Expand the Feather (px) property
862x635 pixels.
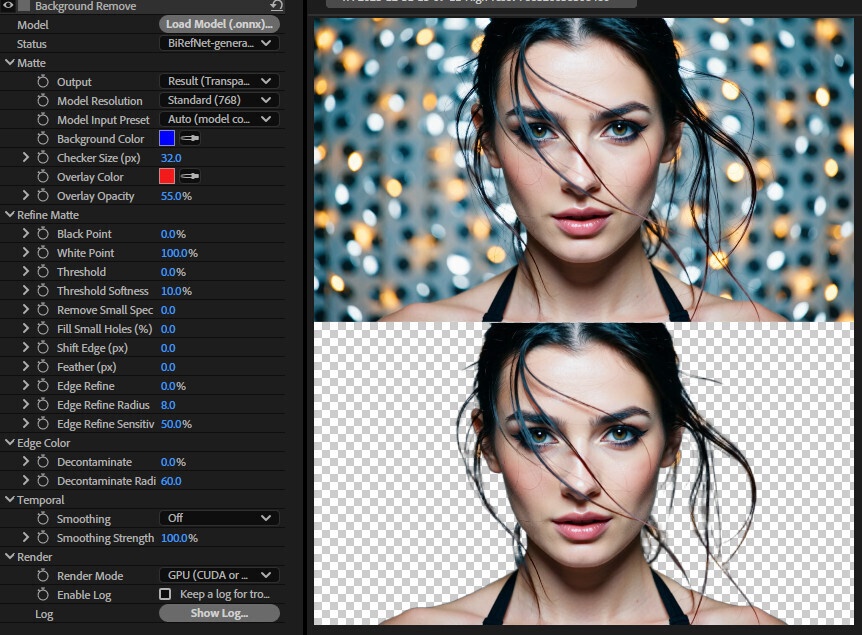point(25,367)
